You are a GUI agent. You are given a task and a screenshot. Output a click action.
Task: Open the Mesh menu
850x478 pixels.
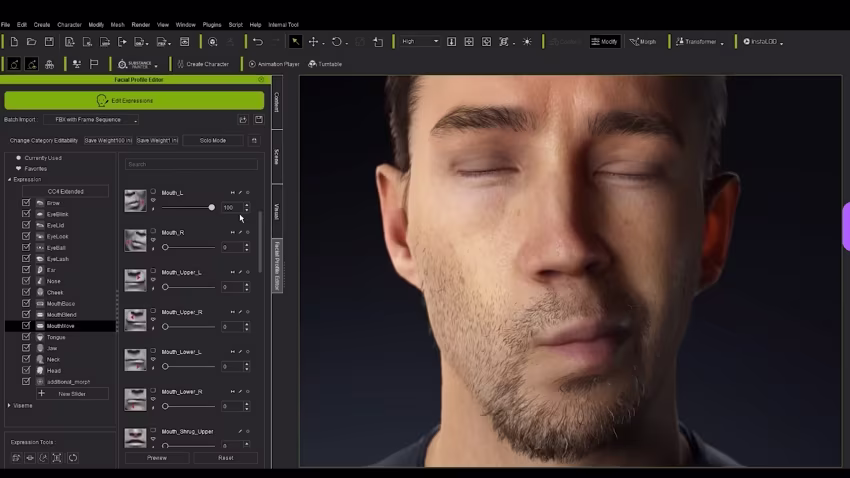click(x=118, y=24)
